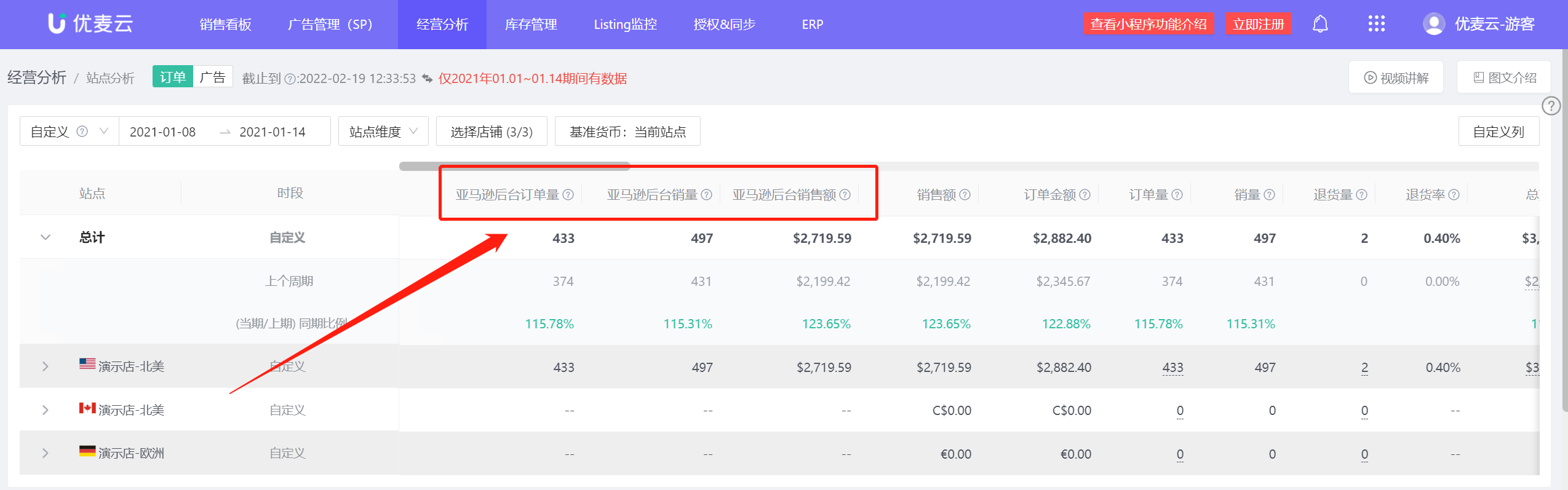Click 时段 column header
The height and width of the screenshot is (490, 1568).
290,193
